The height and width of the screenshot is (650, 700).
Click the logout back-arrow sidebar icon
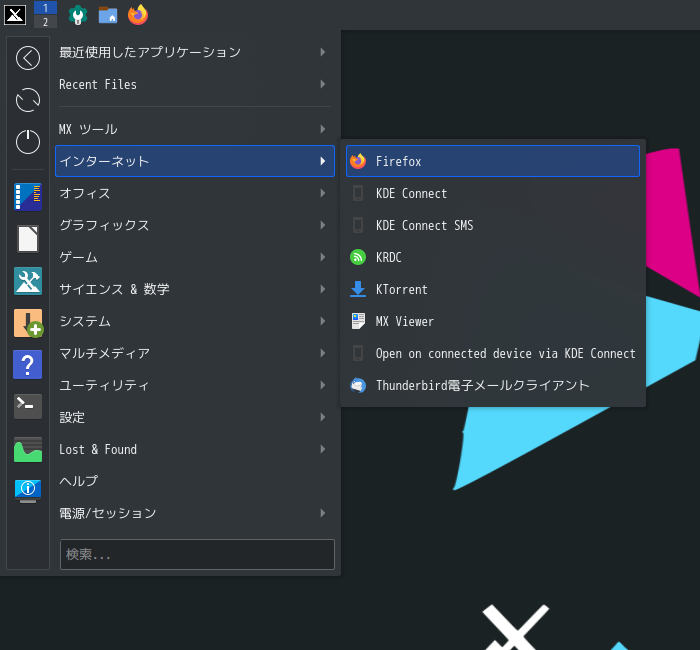[28, 58]
